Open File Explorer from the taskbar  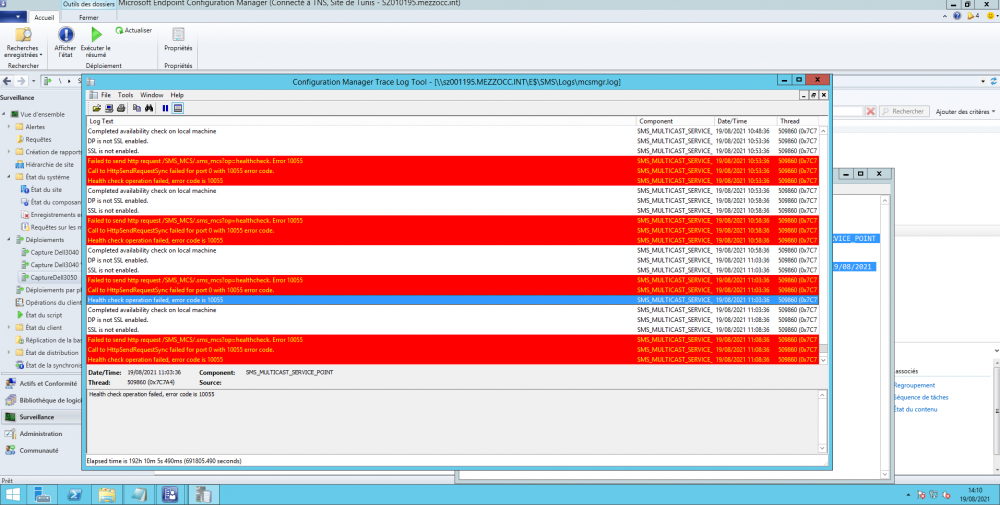107,495
